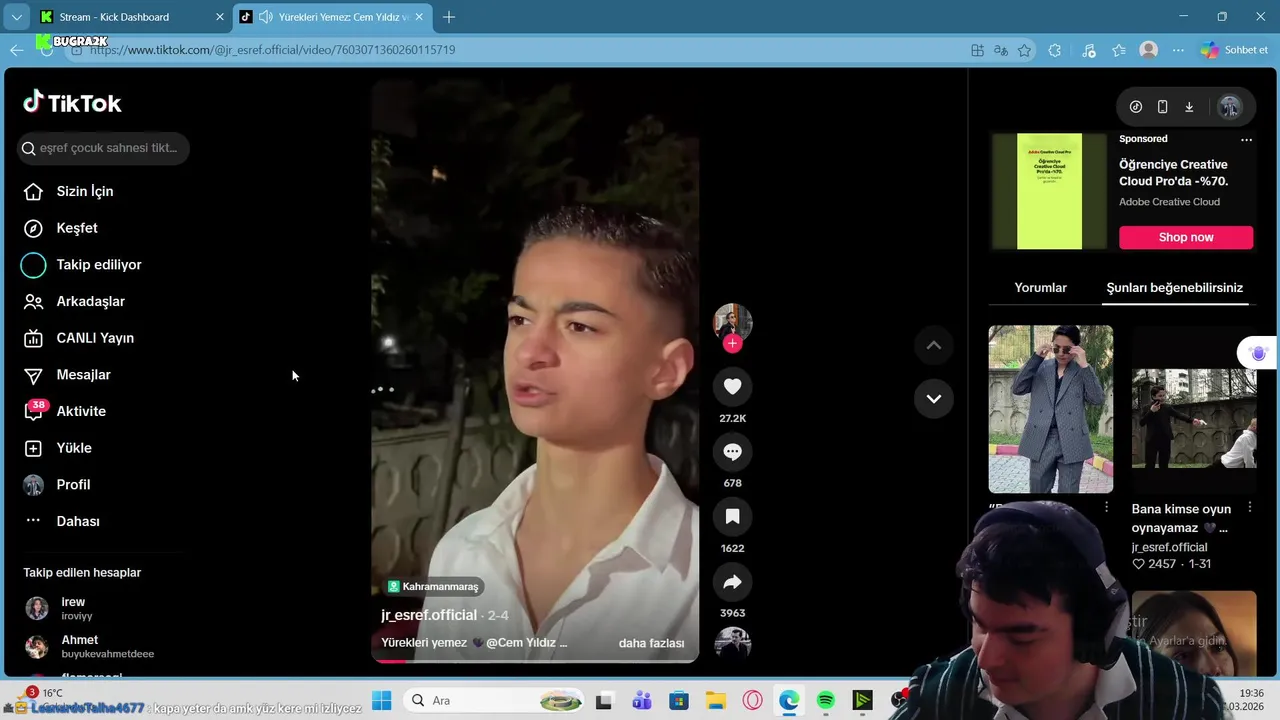The height and width of the screenshot is (720, 1280).
Task: Go to Takip ediliyor feed
Action: tap(82, 265)
